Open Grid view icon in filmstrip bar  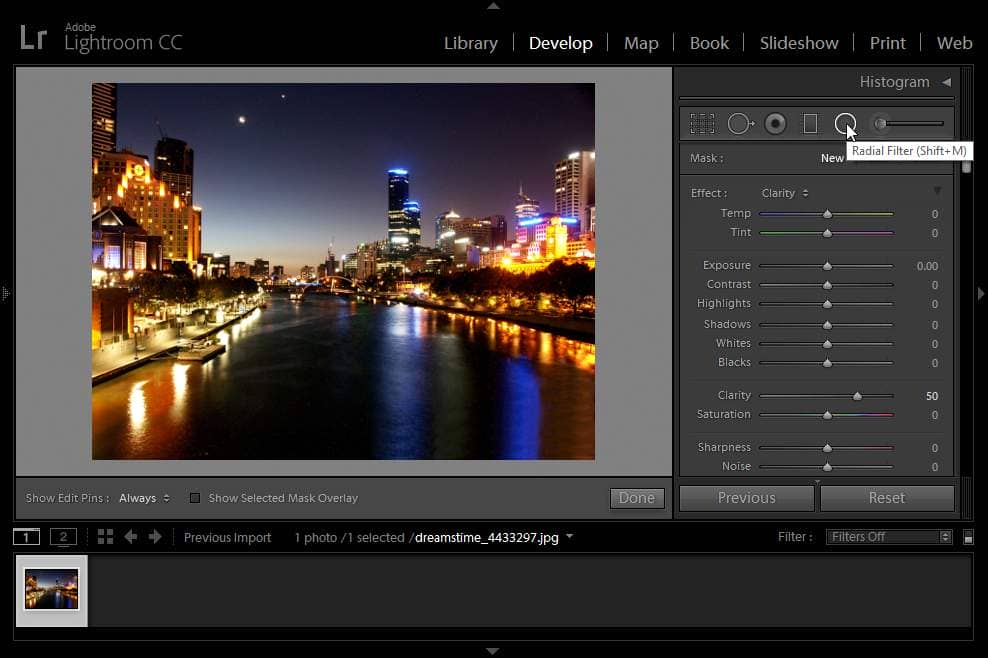click(105, 537)
